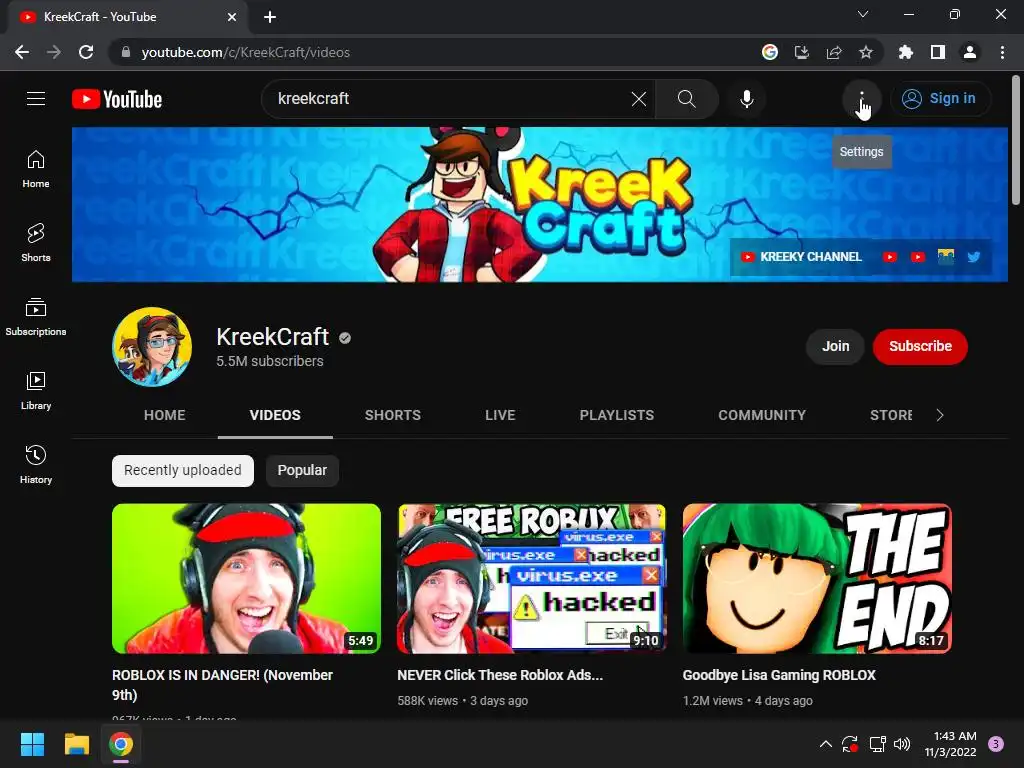Clear the search box with the X

[x=639, y=99]
